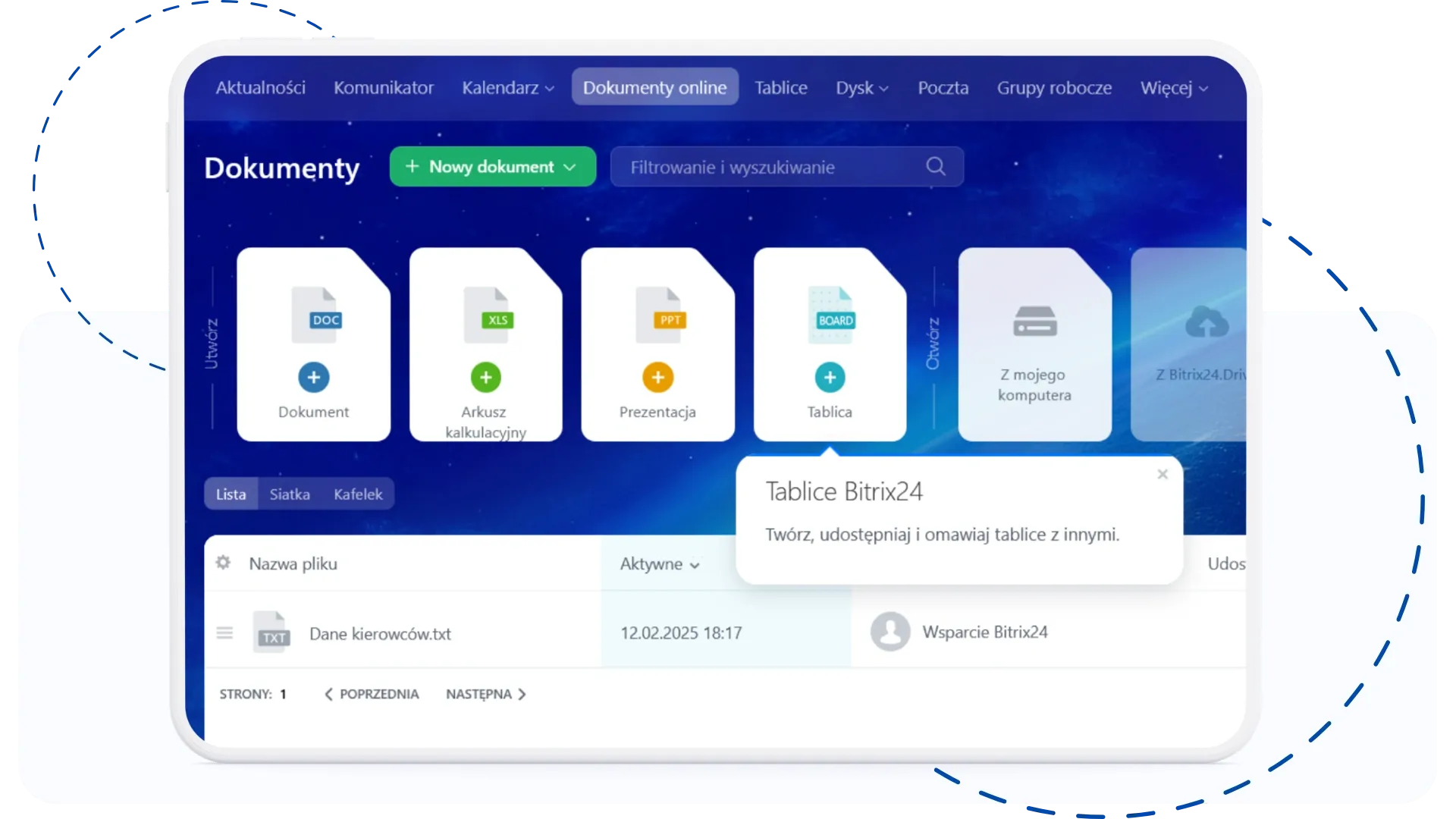1456x819 pixels.
Task: Open the gear settings icon in table header
Action: pos(223,563)
